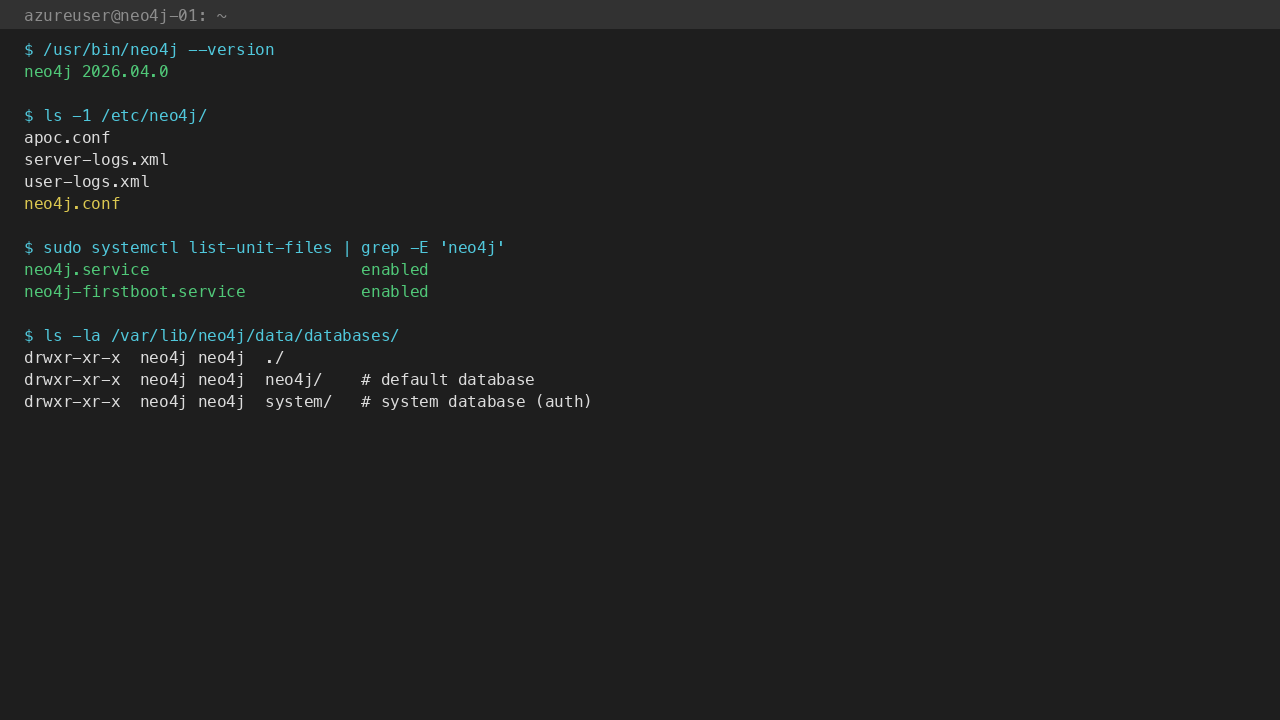Click the system/ directory name

299,402
